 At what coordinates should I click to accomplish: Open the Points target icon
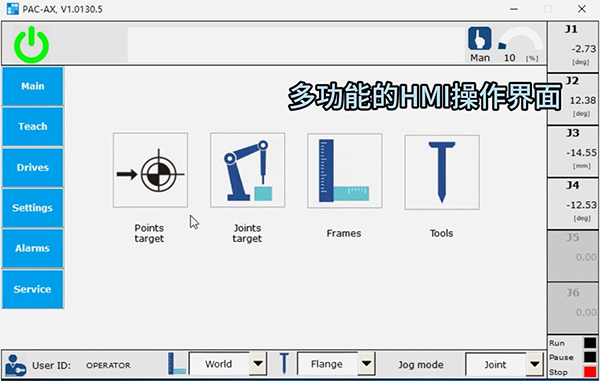click(150, 170)
